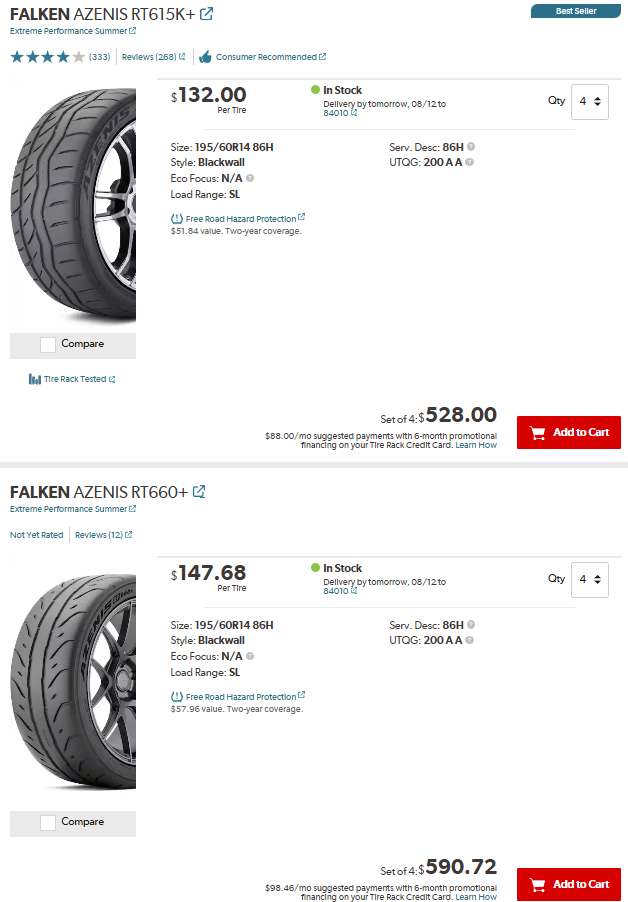Screen dimensions: 628x902
Task: Open Qty dropdown for RT615K+ tire
Action: 590,101
